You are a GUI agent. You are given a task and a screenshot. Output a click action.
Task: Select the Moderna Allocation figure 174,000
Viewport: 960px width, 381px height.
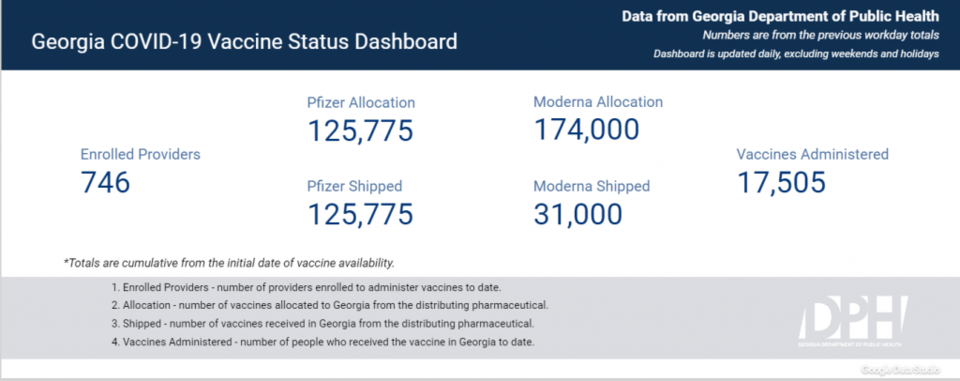[x=587, y=129]
